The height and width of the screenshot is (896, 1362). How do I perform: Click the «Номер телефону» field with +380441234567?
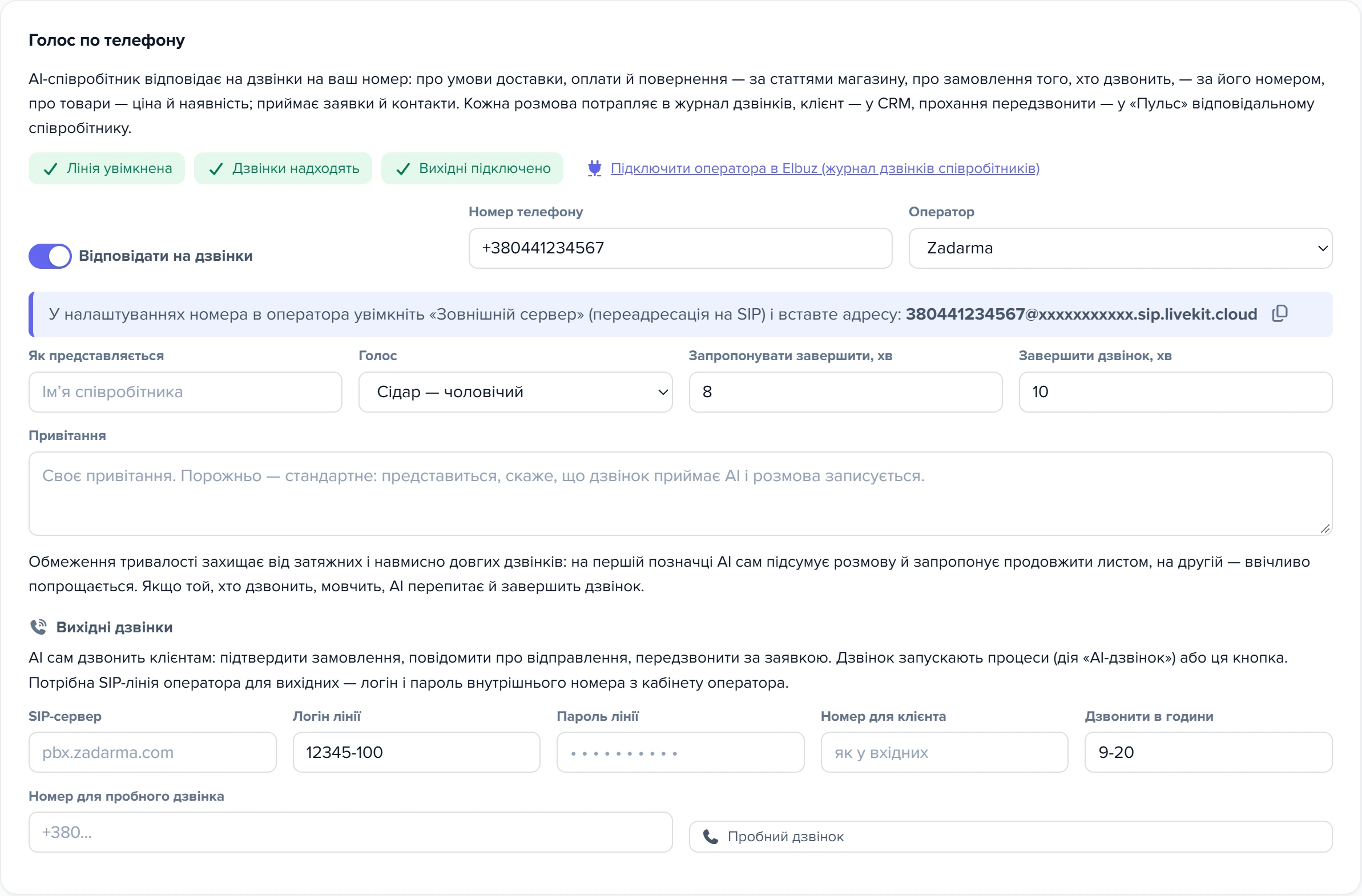[680, 248]
